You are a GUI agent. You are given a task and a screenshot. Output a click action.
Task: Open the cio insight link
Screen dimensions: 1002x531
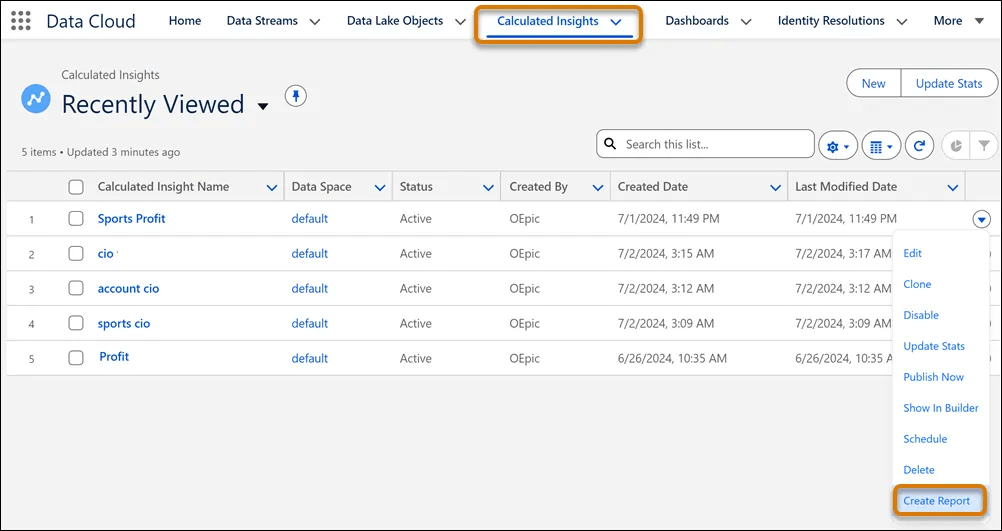pos(105,254)
